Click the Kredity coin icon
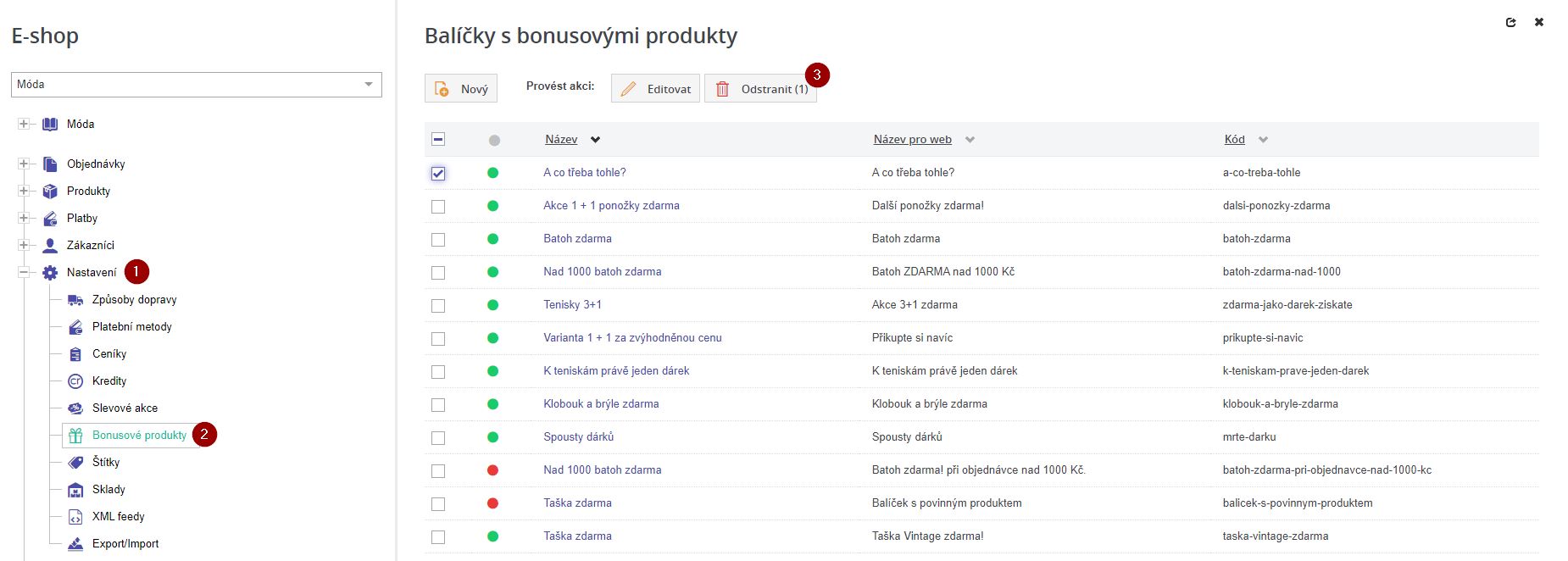1568x561 pixels. (x=75, y=381)
